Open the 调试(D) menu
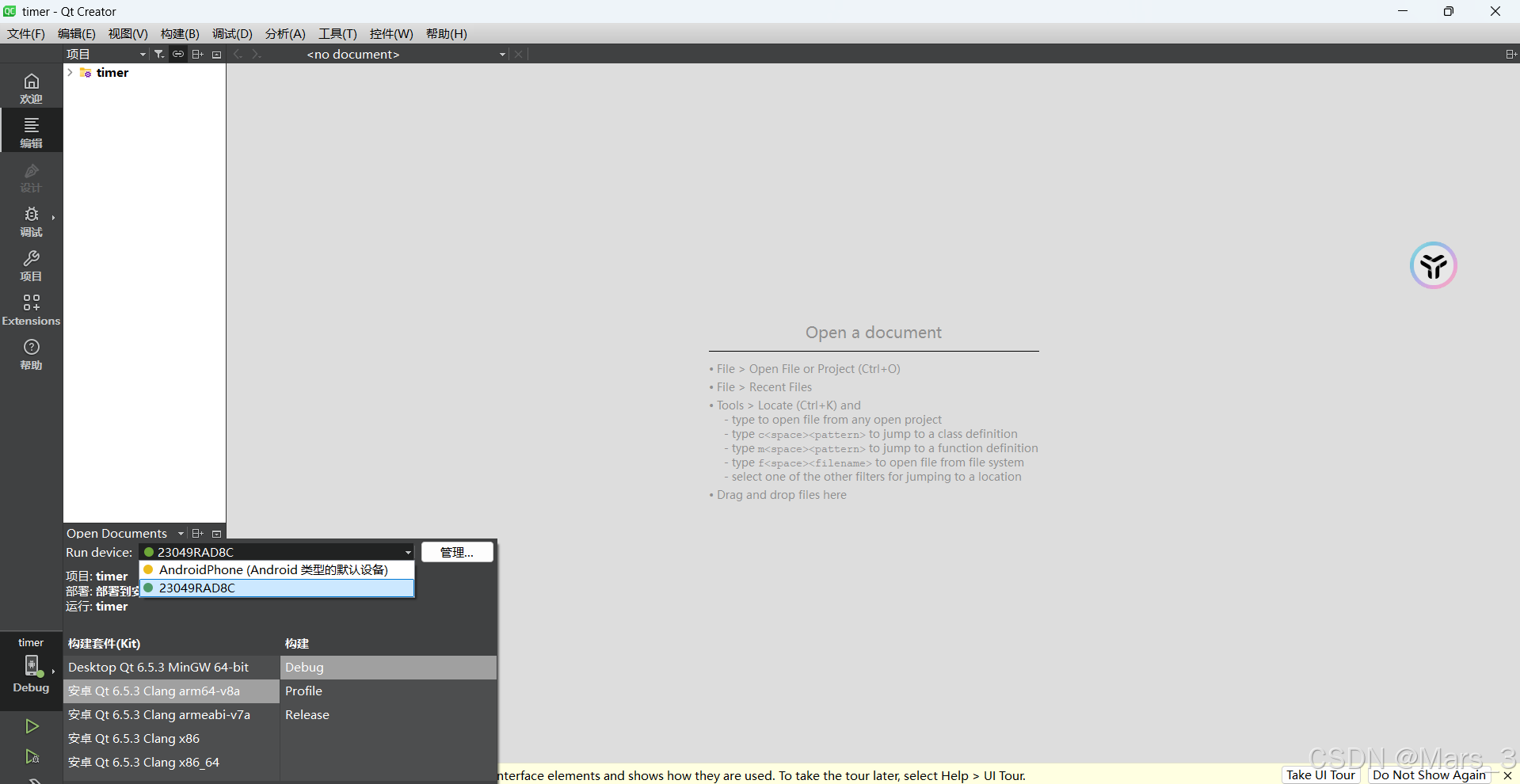 (x=232, y=33)
